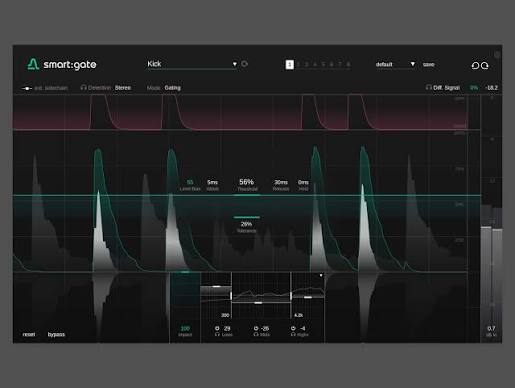Solo-listen the Highs band headphone icon
The height and width of the screenshot is (388, 515).
point(293,334)
